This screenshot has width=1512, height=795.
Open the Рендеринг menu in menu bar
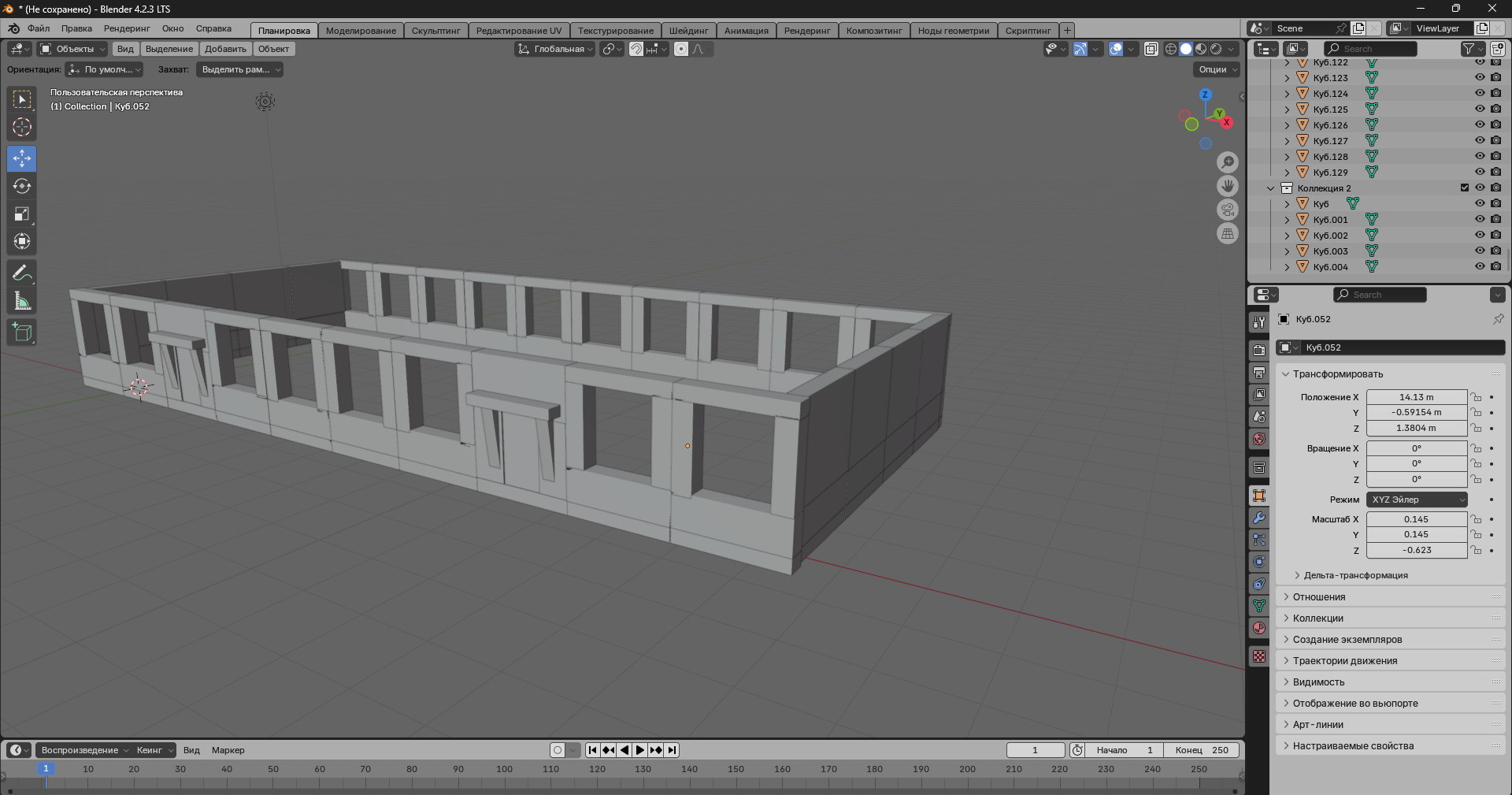(127, 28)
